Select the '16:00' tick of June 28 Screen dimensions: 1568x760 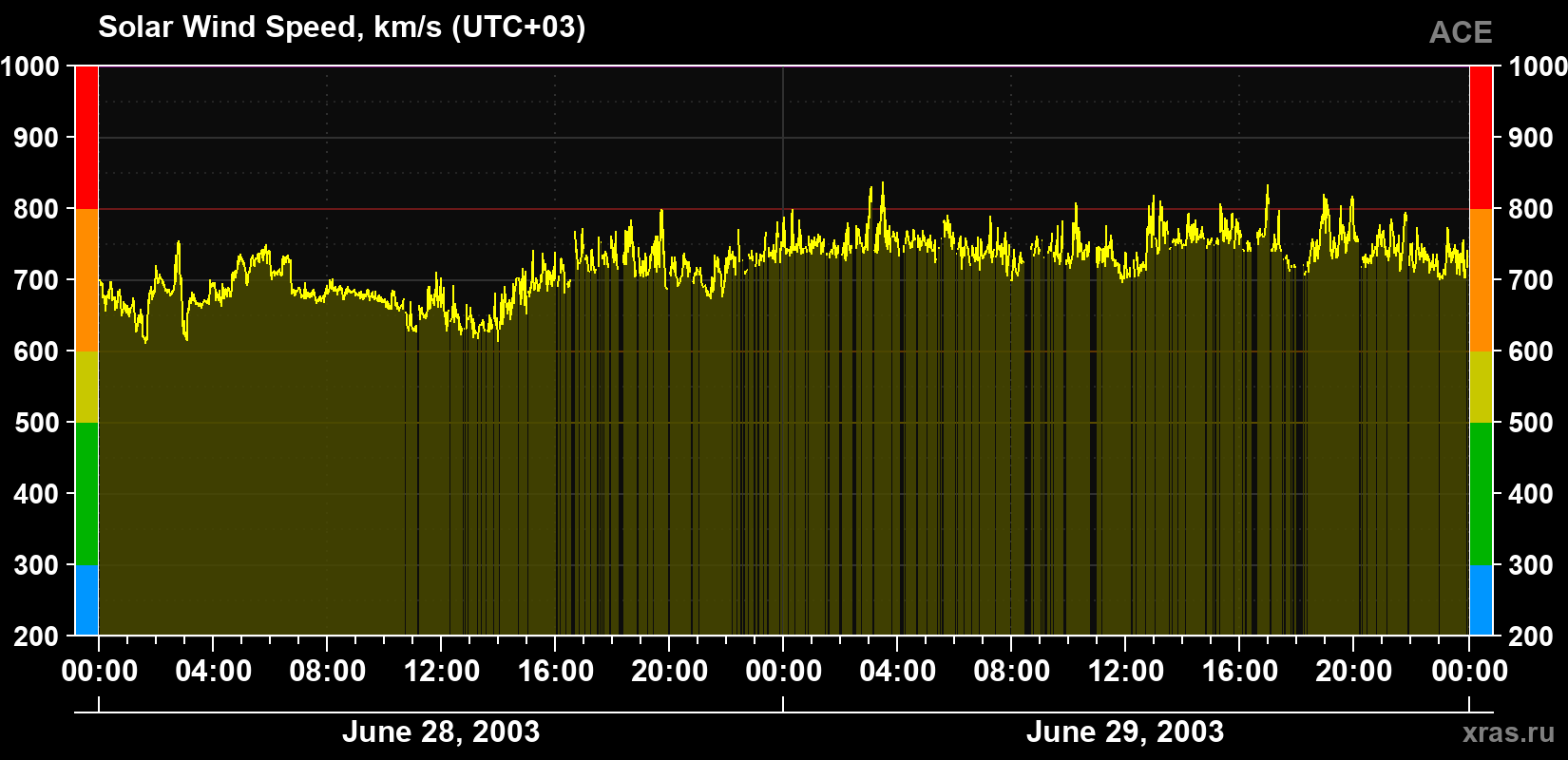tap(555, 672)
